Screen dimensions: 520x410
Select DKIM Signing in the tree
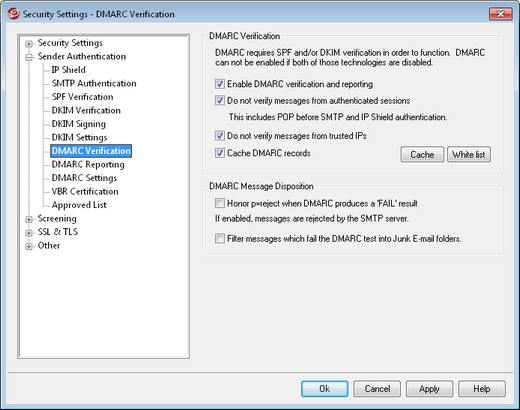79,124
